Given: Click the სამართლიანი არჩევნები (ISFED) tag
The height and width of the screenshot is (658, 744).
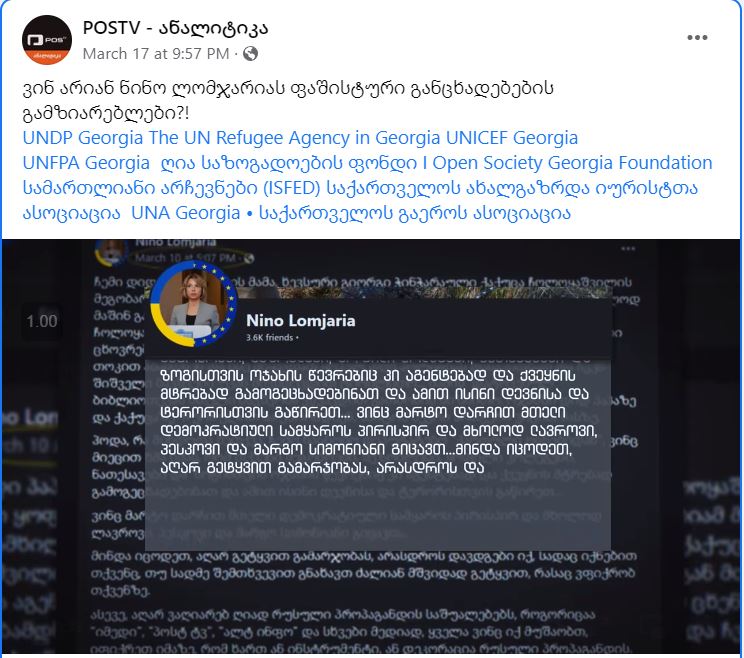Looking at the screenshot, I should pos(171,188).
